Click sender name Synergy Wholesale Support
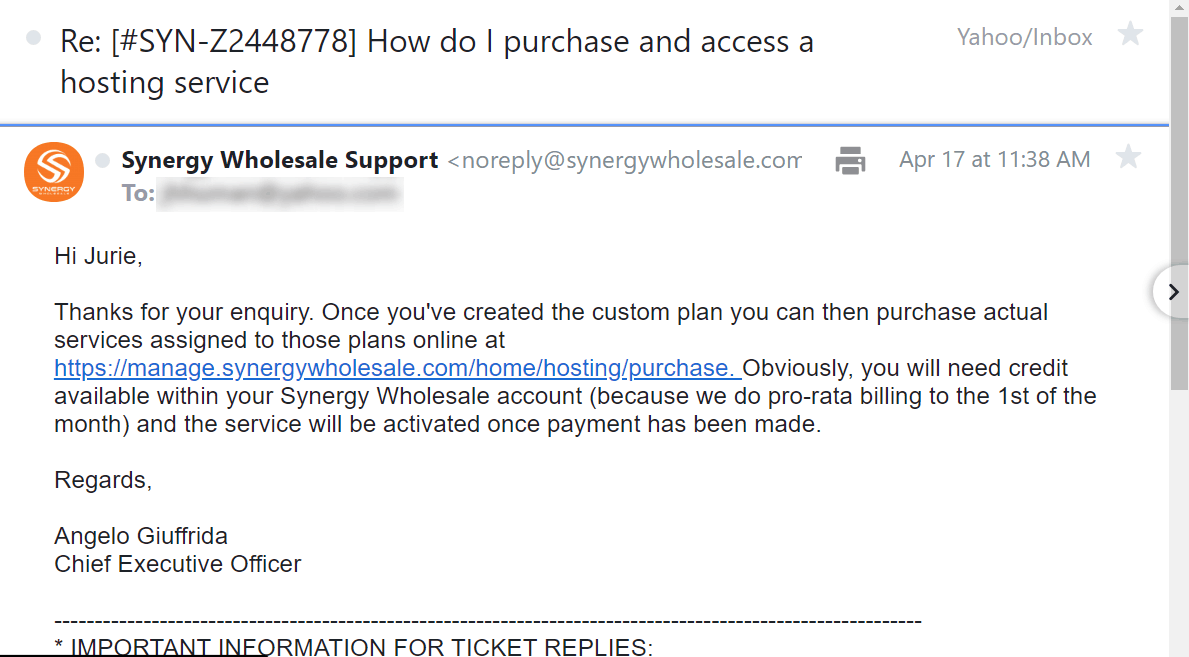 (x=280, y=160)
